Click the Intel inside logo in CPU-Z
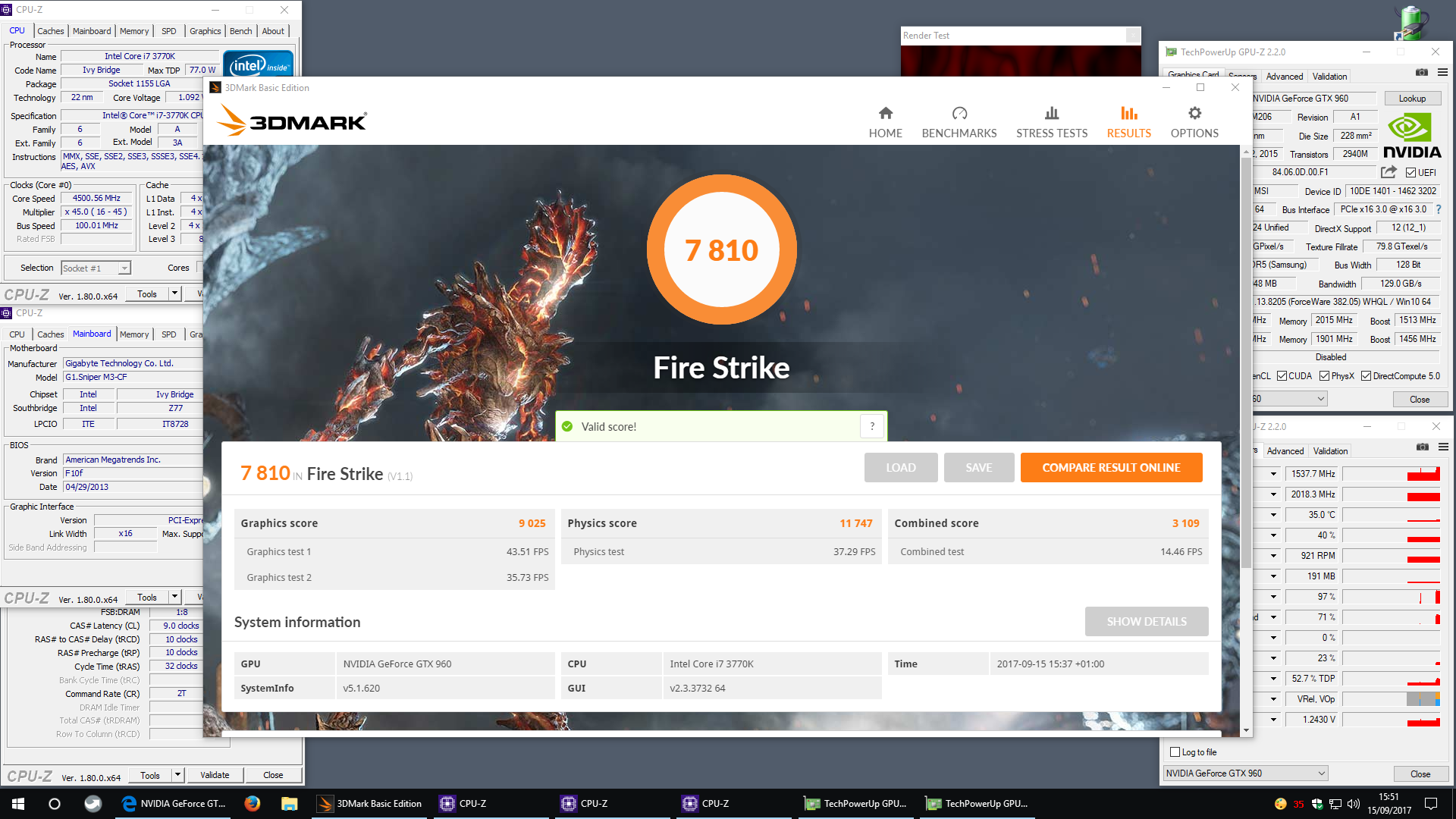This screenshot has height=819, width=1456. [x=258, y=64]
